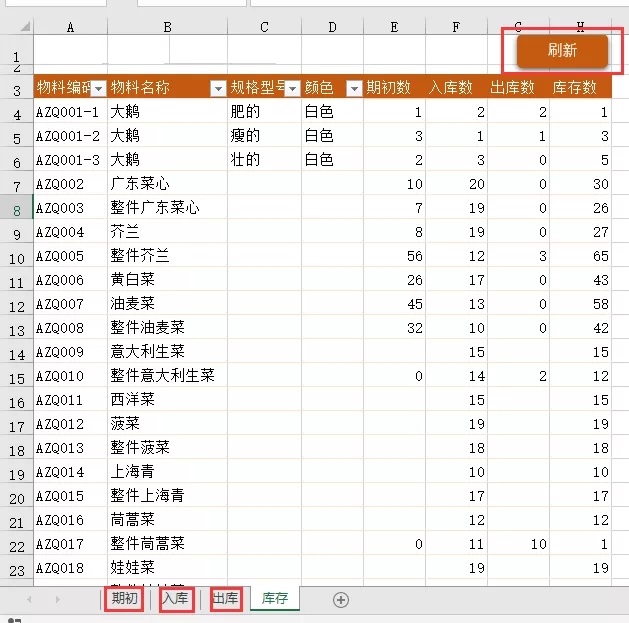Select 期初数 value 56 for AZQ005
This screenshot has height=623, width=629.
click(x=394, y=255)
